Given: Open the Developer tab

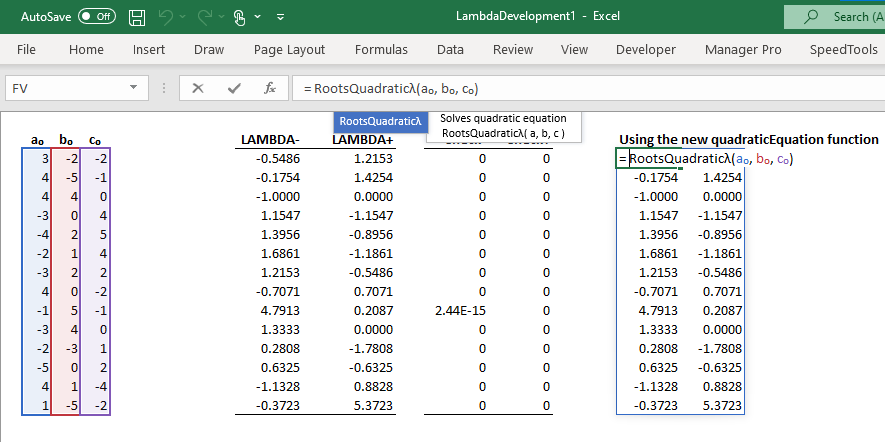Looking at the screenshot, I should 646,50.
